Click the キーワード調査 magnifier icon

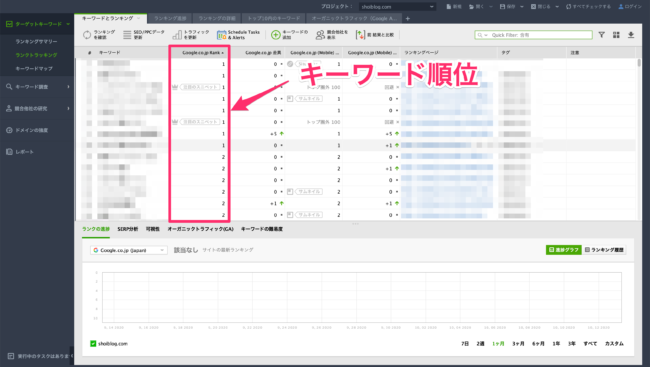click(9, 87)
